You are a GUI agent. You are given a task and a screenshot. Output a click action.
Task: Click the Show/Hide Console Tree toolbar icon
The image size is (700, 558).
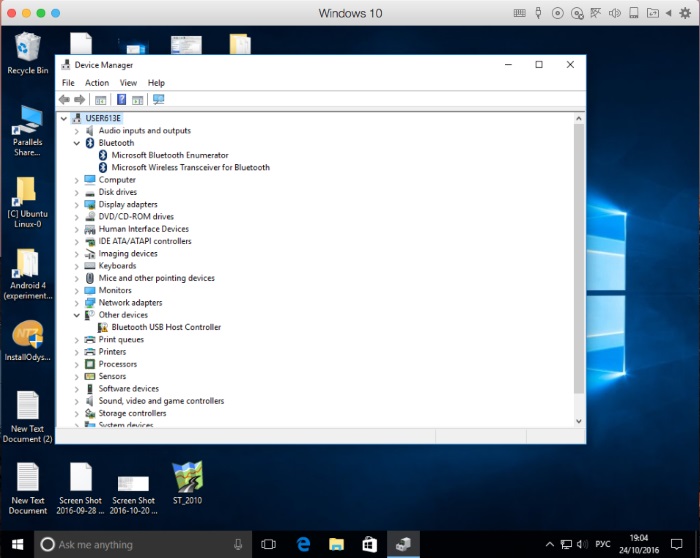click(100, 100)
